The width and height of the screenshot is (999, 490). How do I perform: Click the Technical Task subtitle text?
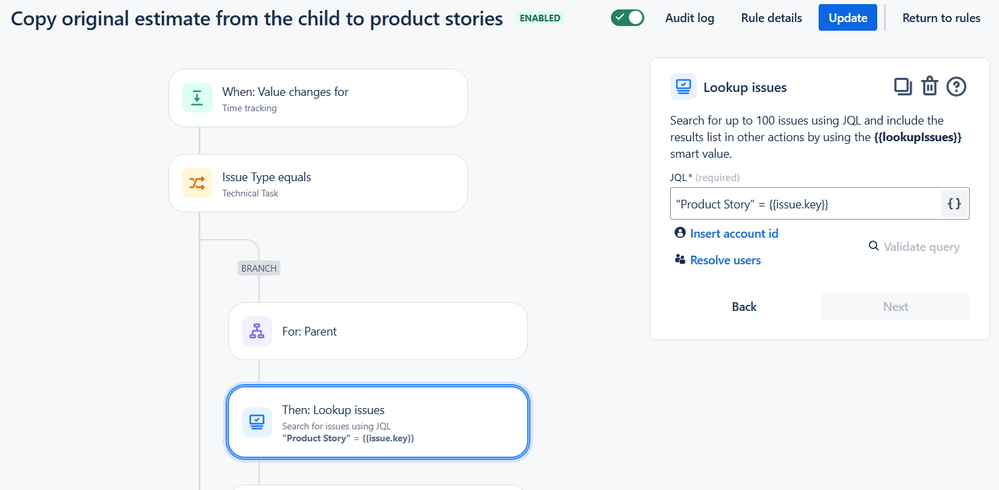click(x=250, y=194)
